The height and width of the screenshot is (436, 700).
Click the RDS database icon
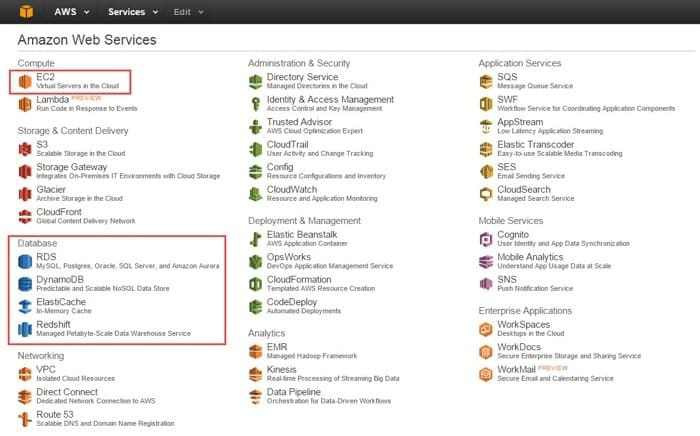(25, 262)
